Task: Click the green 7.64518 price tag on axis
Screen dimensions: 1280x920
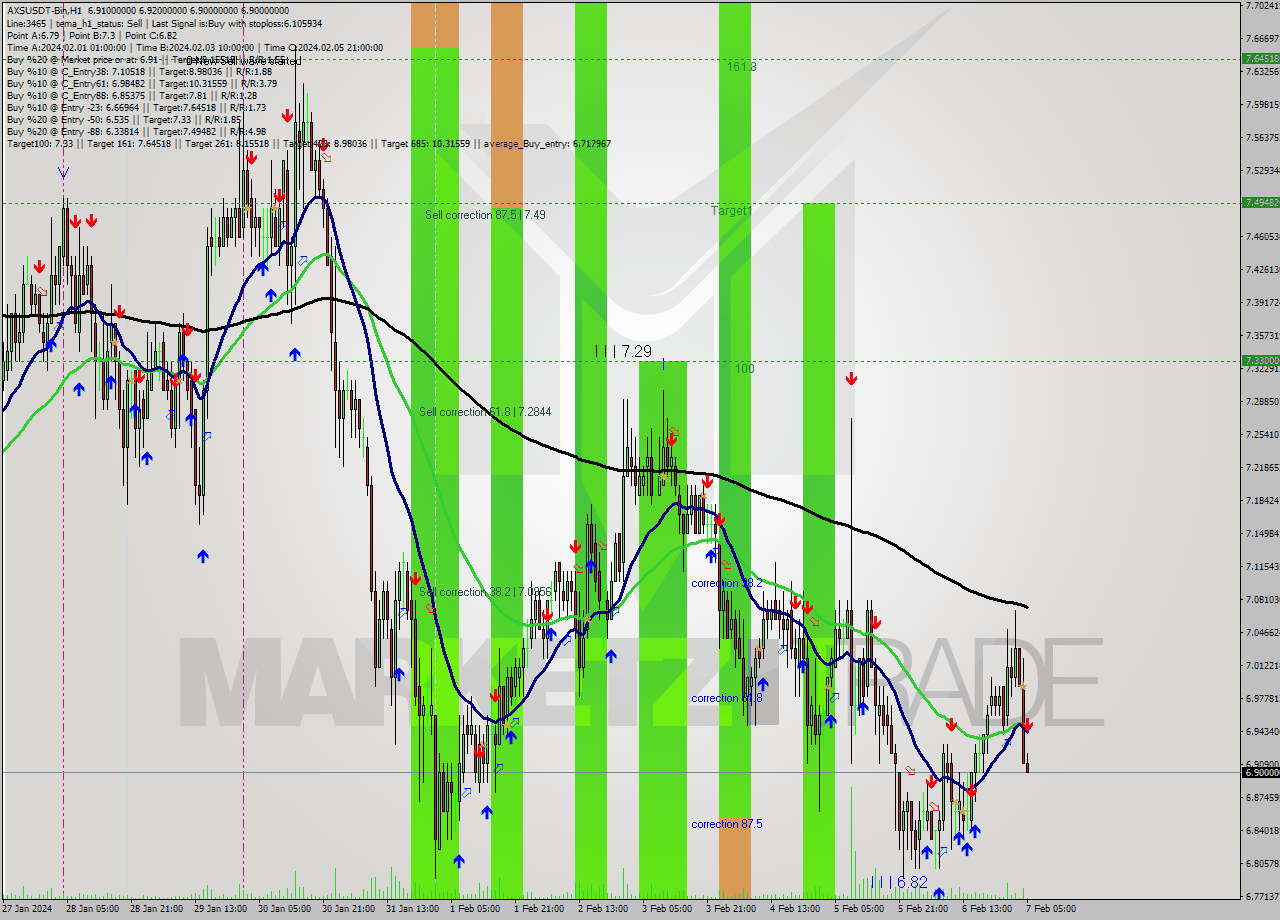Action: [x=1260, y=59]
